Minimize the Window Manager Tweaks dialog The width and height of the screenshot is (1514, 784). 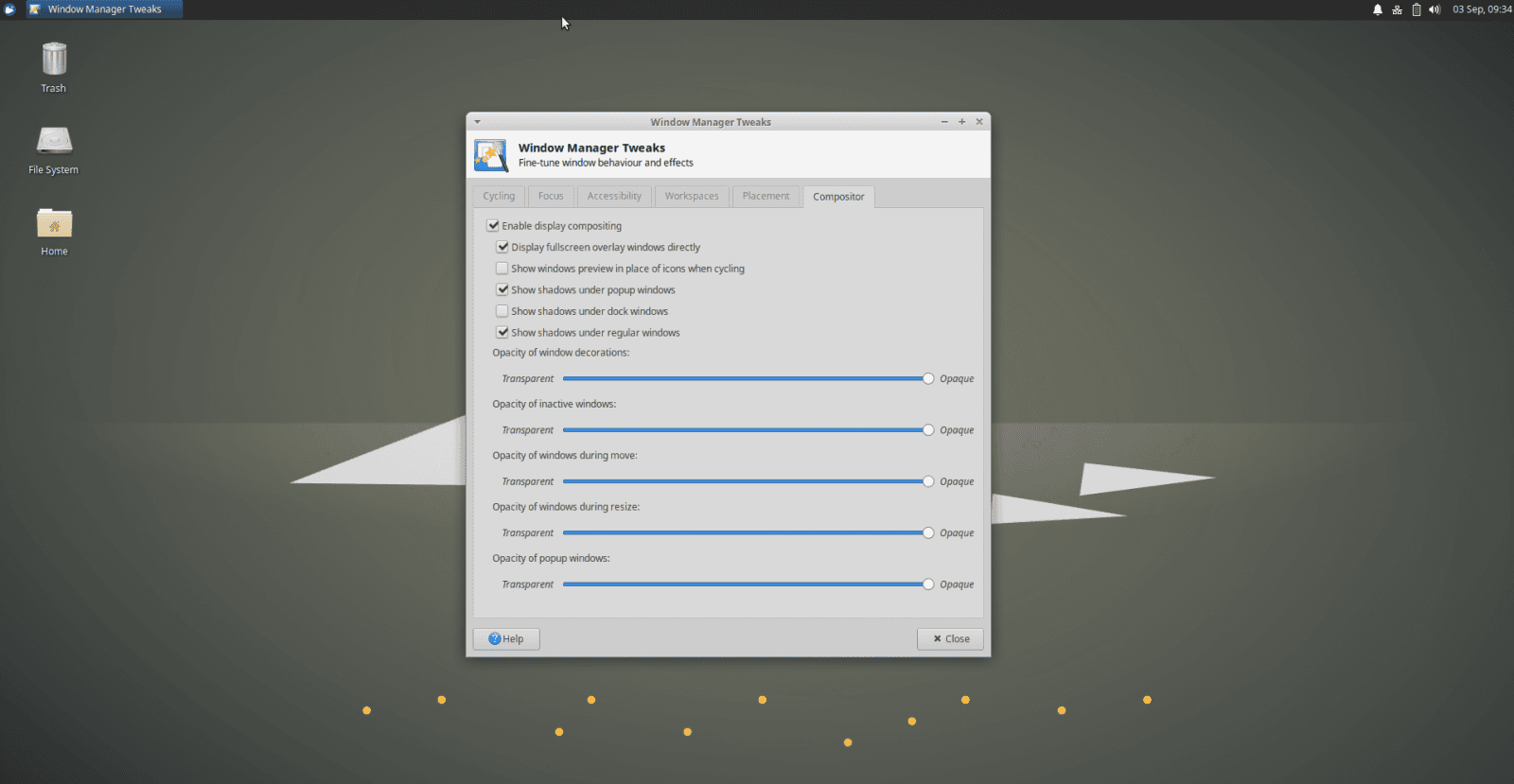pos(944,122)
